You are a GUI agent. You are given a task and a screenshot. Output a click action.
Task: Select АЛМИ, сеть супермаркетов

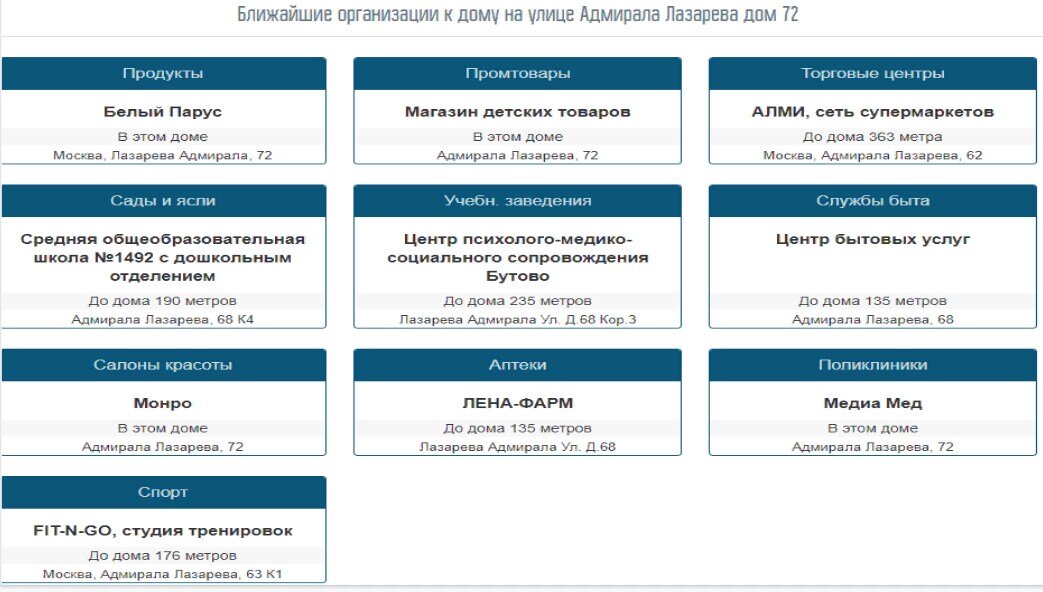pyautogui.click(x=872, y=110)
